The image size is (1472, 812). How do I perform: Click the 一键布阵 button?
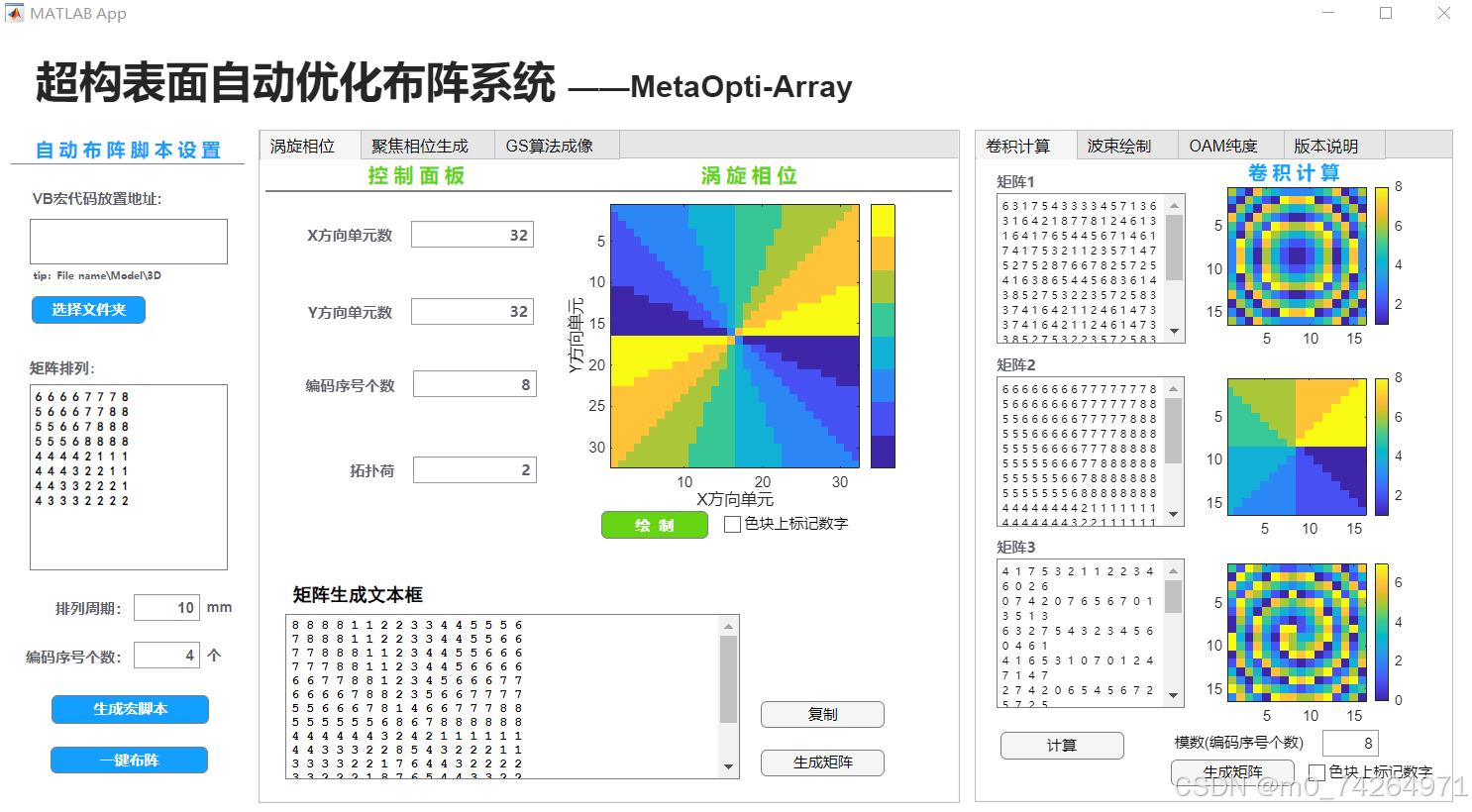129,760
